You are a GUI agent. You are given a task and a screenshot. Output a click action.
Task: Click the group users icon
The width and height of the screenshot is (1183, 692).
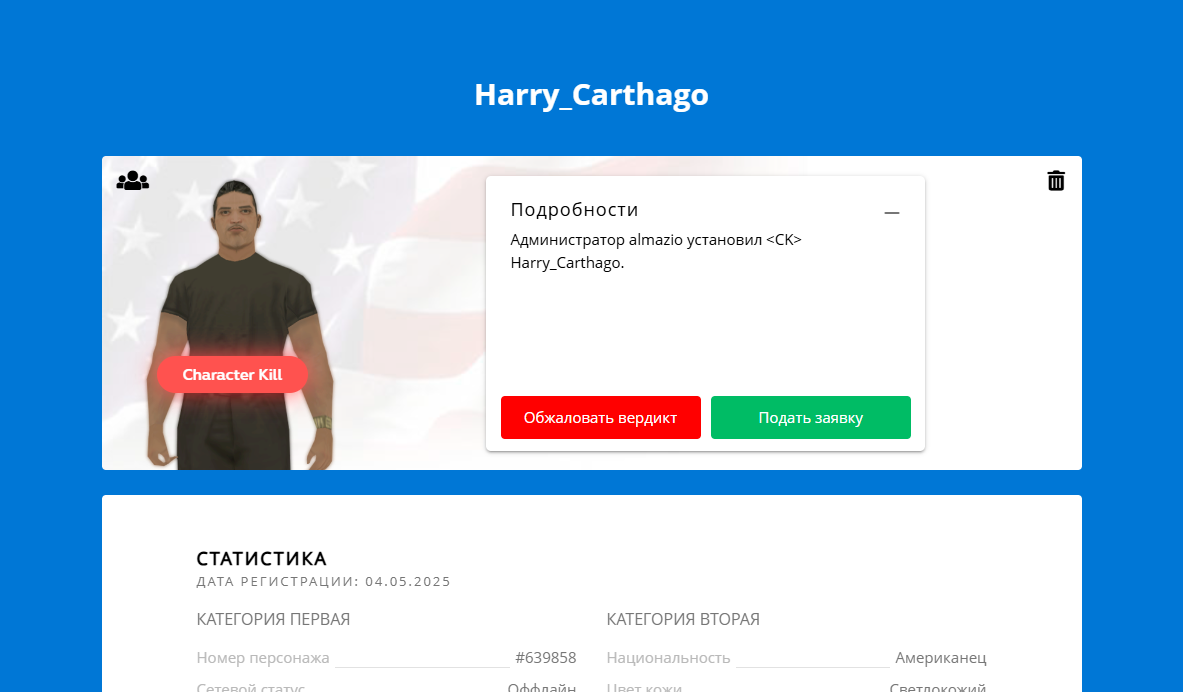[132, 181]
